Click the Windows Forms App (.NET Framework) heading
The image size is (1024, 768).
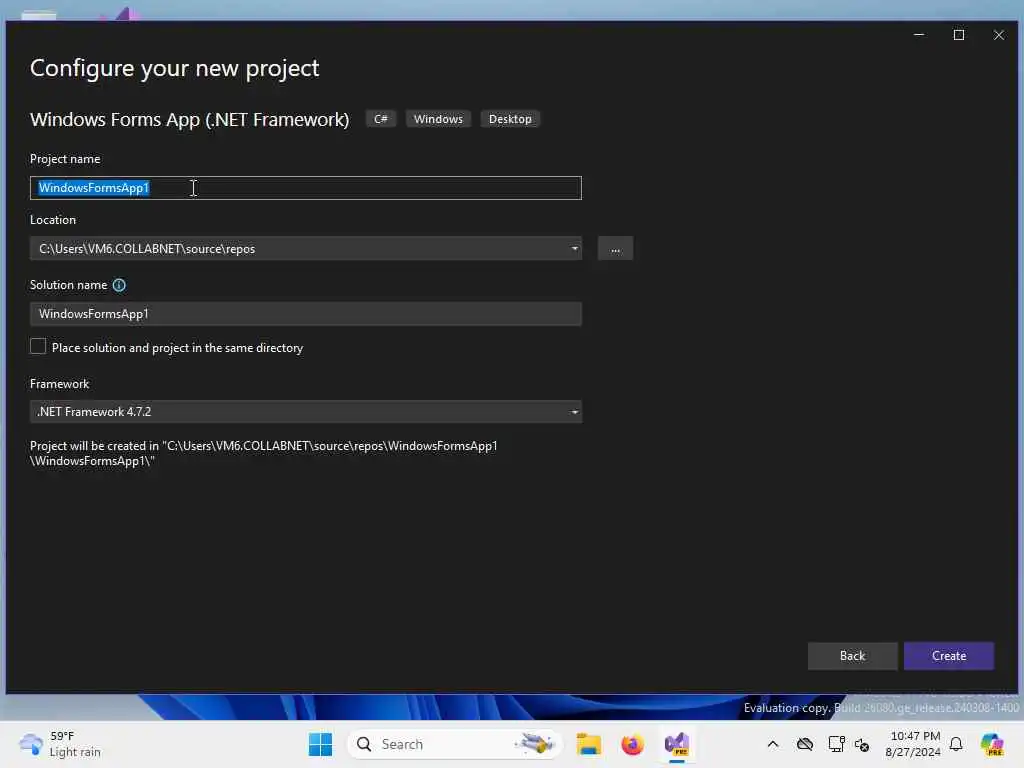point(189,120)
